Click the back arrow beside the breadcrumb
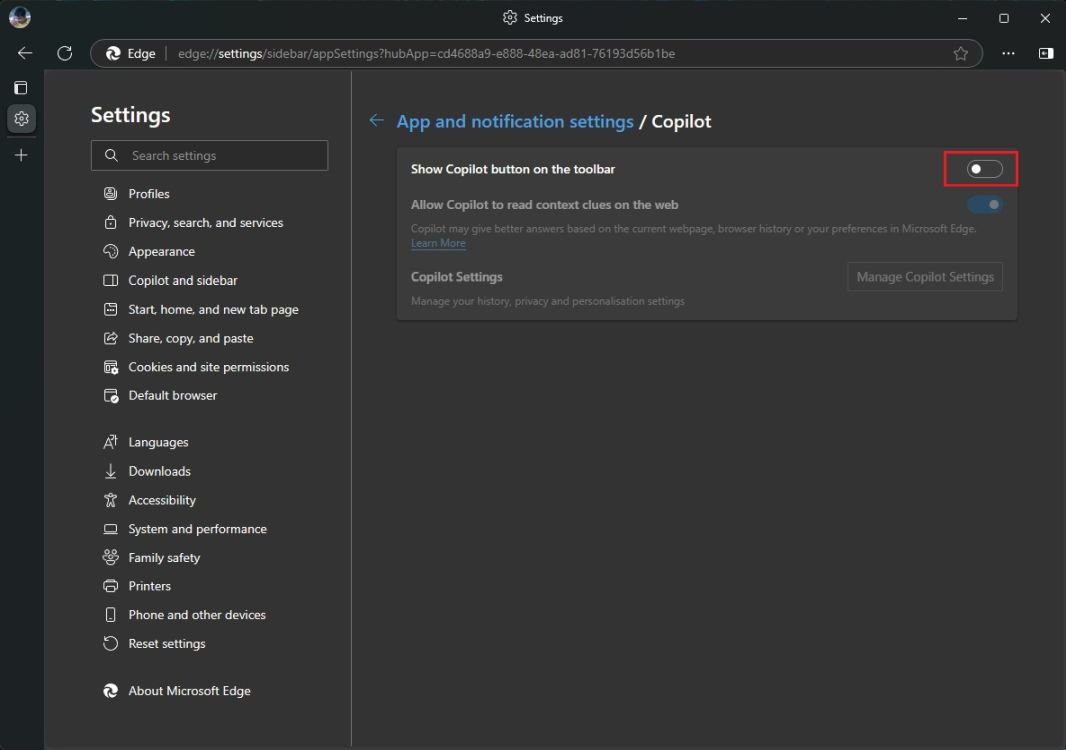Viewport: 1066px width, 750px height. tap(376, 120)
